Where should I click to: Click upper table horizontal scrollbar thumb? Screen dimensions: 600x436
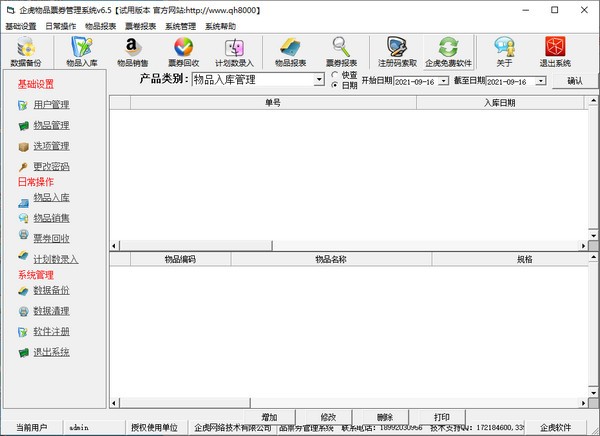click(x=196, y=245)
